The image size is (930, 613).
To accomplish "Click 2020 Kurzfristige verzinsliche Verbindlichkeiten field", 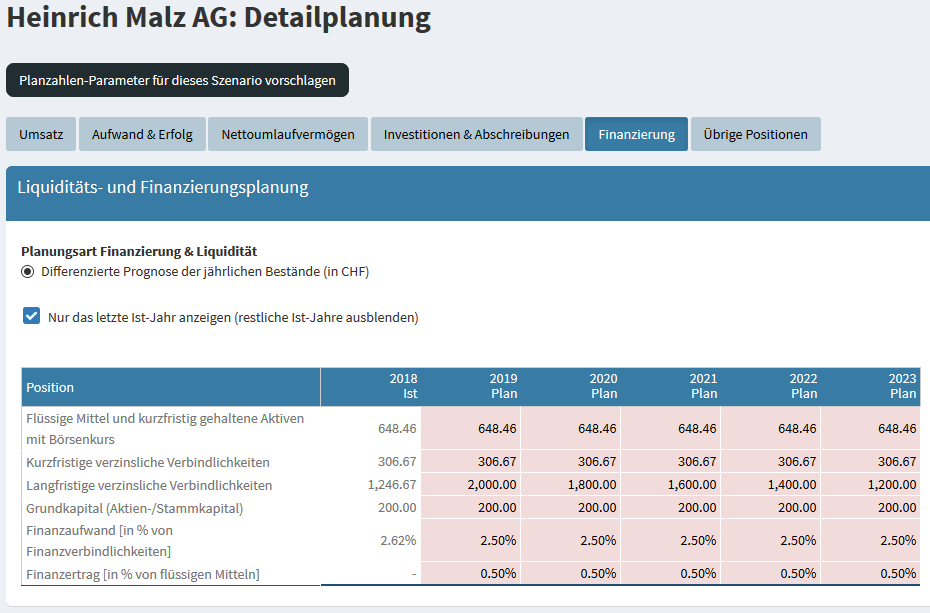I will coord(571,461).
